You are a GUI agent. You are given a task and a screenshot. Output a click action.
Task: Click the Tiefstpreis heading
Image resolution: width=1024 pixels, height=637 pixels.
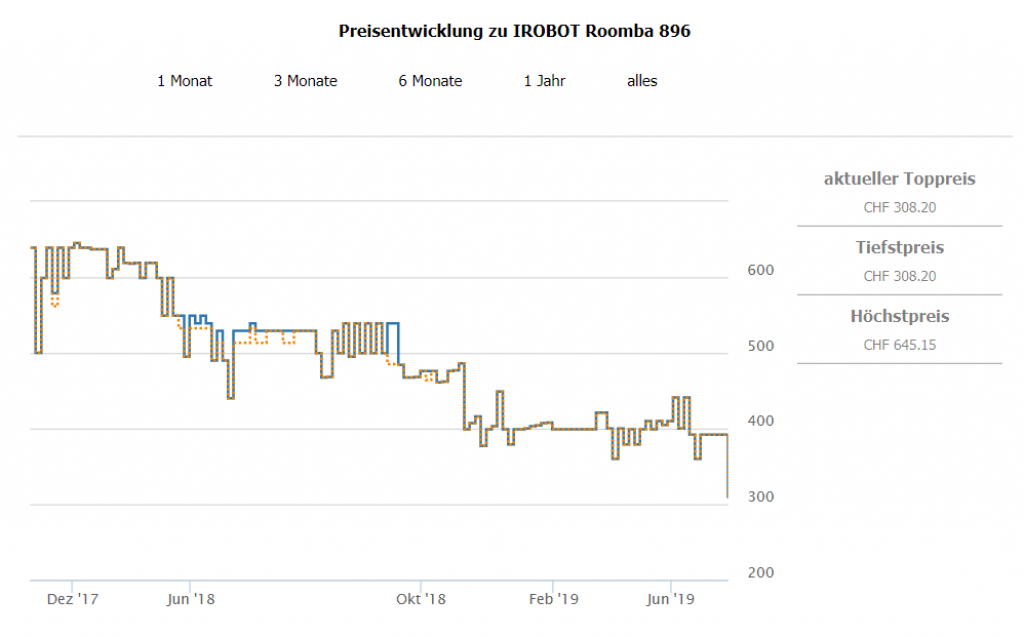tap(899, 247)
